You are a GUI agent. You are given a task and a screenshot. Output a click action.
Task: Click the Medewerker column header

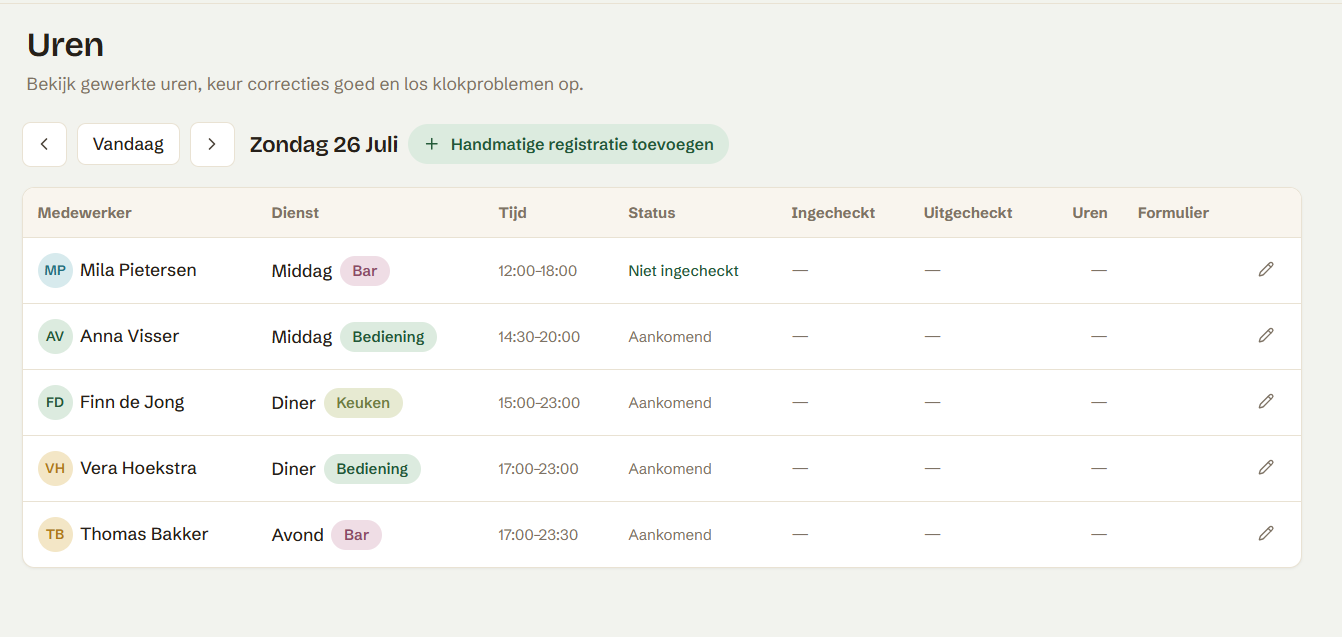pyautogui.click(x=84, y=213)
